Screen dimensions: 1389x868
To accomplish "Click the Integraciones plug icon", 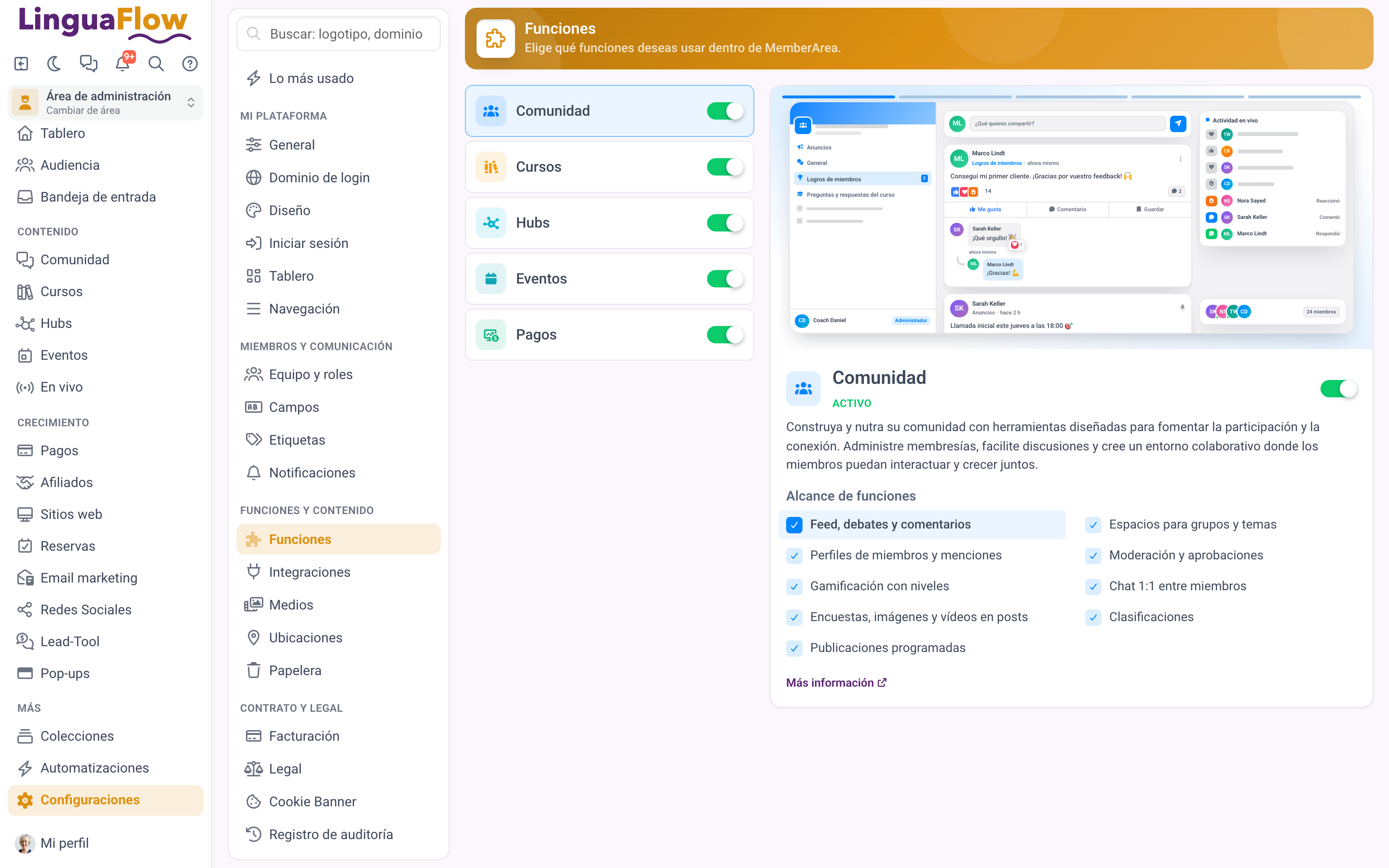I will [x=253, y=572].
